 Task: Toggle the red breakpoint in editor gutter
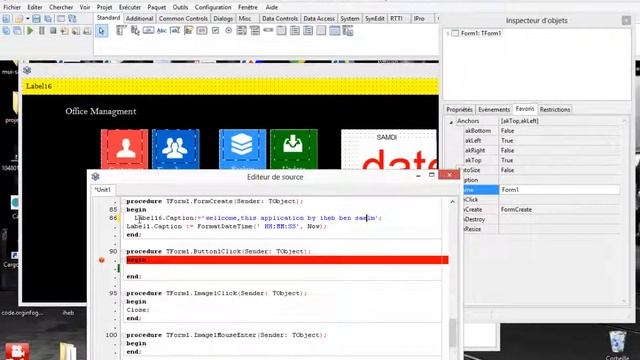pyautogui.click(x=102, y=260)
